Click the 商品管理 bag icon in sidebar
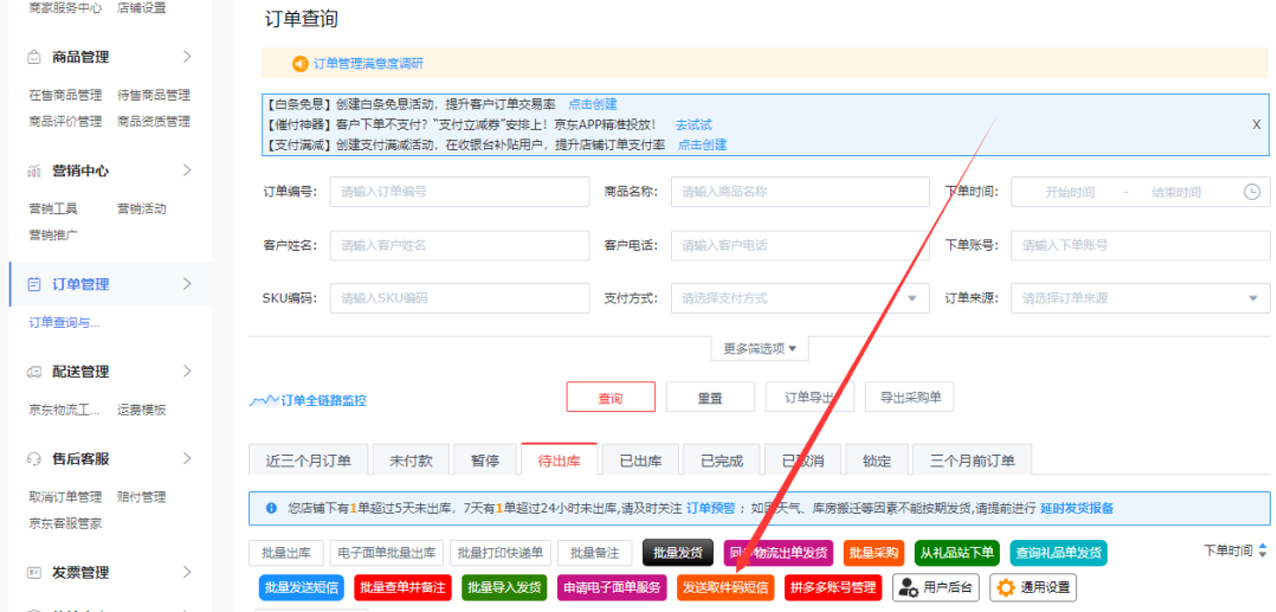The image size is (1276, 612). (x=34, y=57)
